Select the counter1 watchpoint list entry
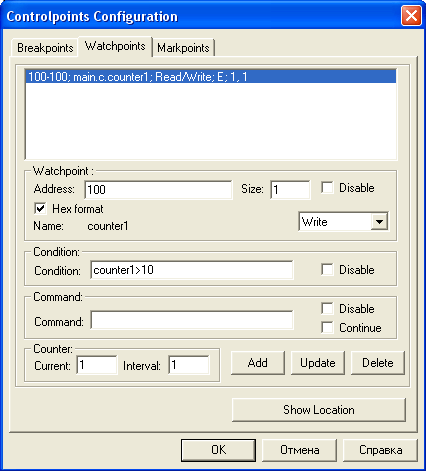Image resolution: width=426 pixels, height=471 pixels. (211, 77)
